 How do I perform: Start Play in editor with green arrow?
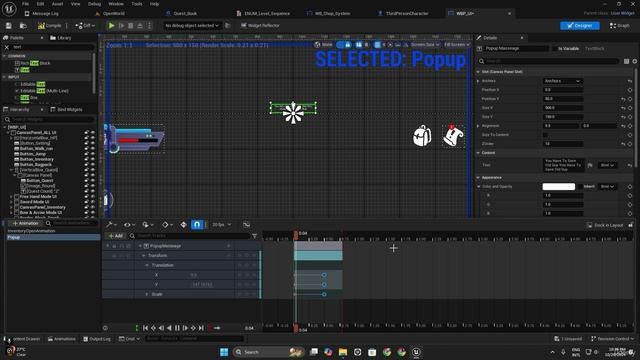111,26
